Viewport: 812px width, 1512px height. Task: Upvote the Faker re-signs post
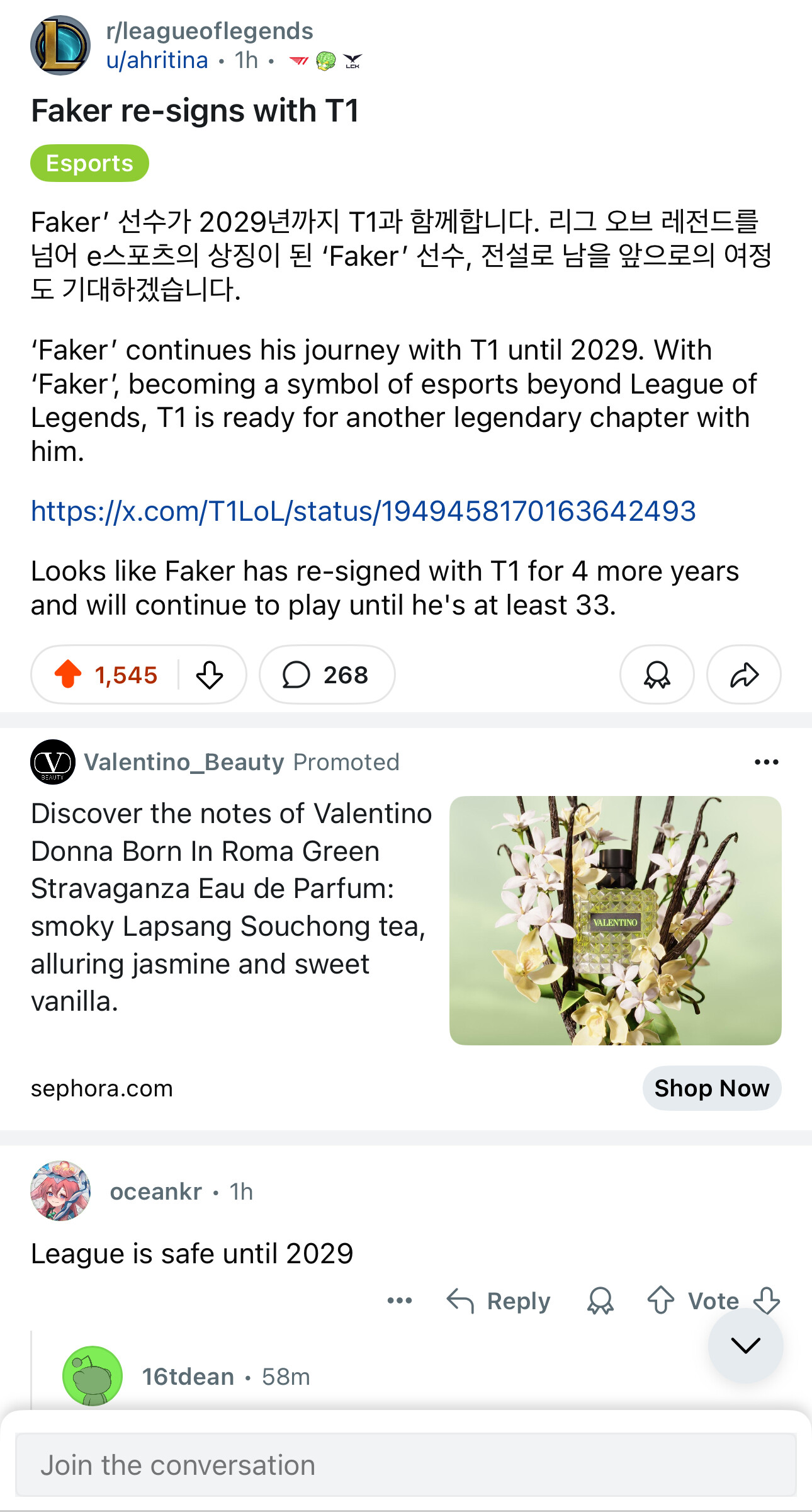point(68,674)
